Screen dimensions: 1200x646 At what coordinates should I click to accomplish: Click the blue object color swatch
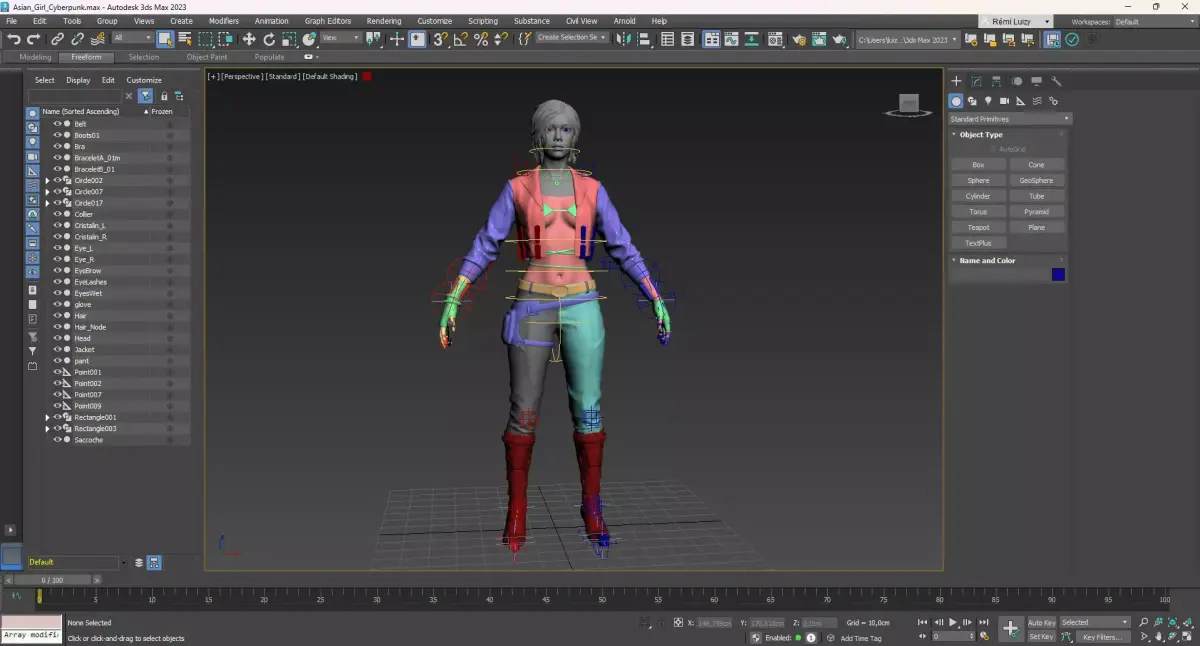(x=1058, y=274)
